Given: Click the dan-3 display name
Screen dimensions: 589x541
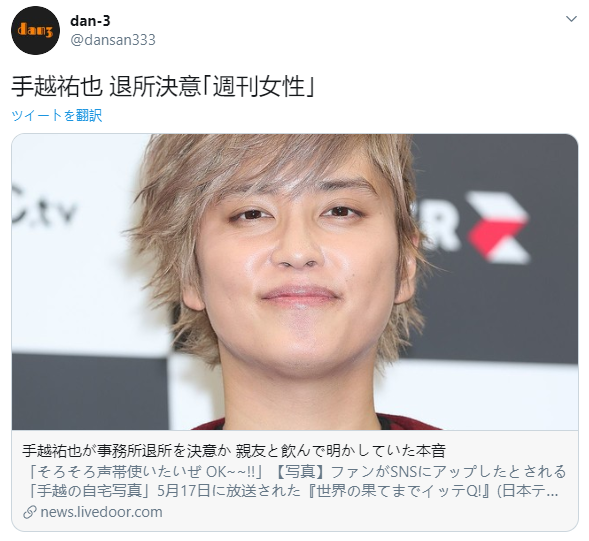Looking at the screenshot, I should 90,21.
